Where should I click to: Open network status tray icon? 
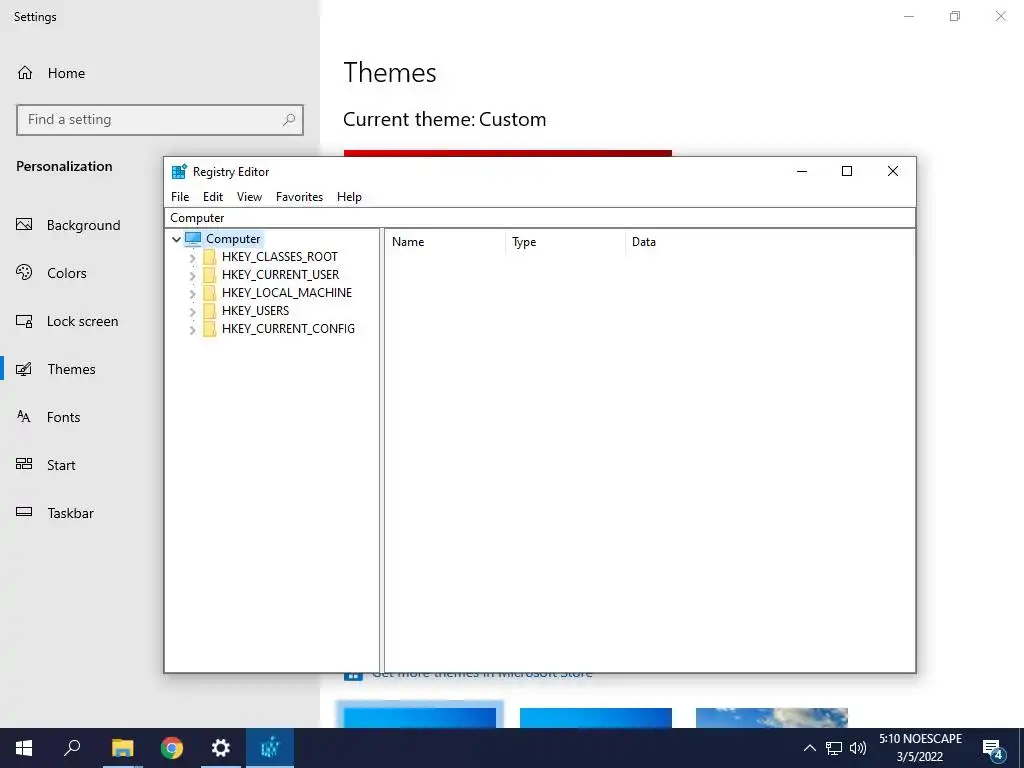(834, 748)
